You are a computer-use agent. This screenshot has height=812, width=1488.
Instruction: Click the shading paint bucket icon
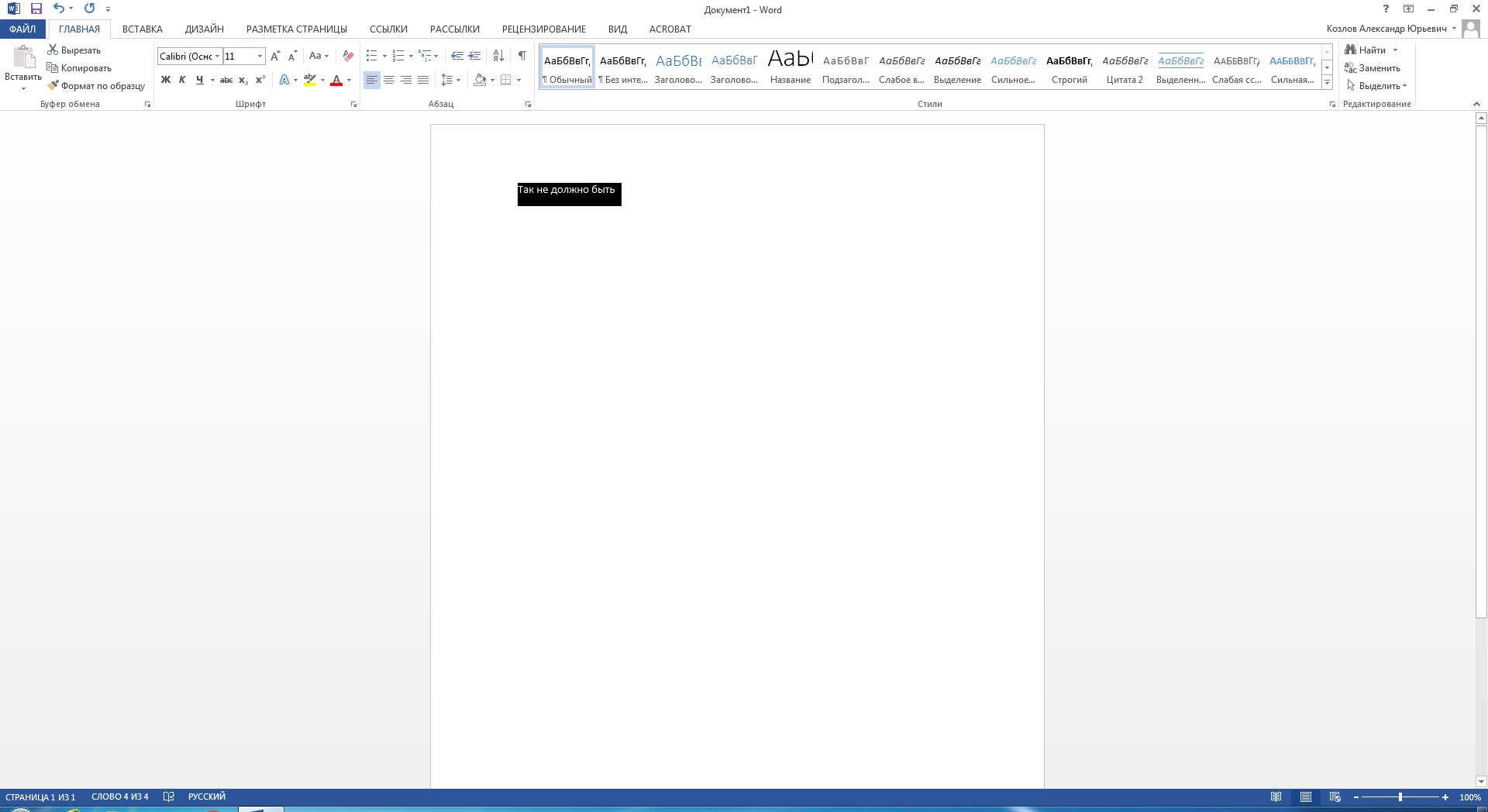(480, 80)
